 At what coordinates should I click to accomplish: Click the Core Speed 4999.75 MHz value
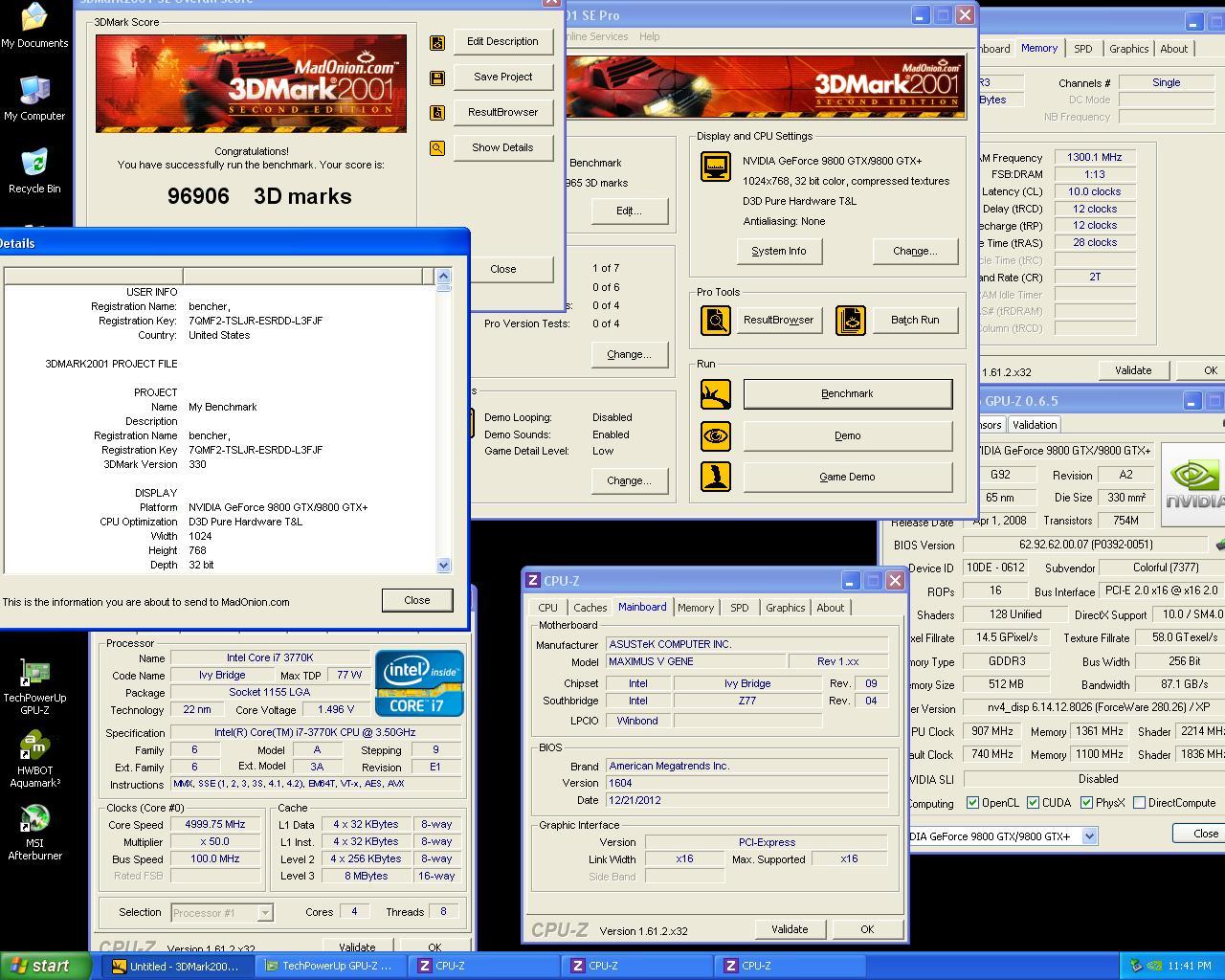tap(216, 824)
